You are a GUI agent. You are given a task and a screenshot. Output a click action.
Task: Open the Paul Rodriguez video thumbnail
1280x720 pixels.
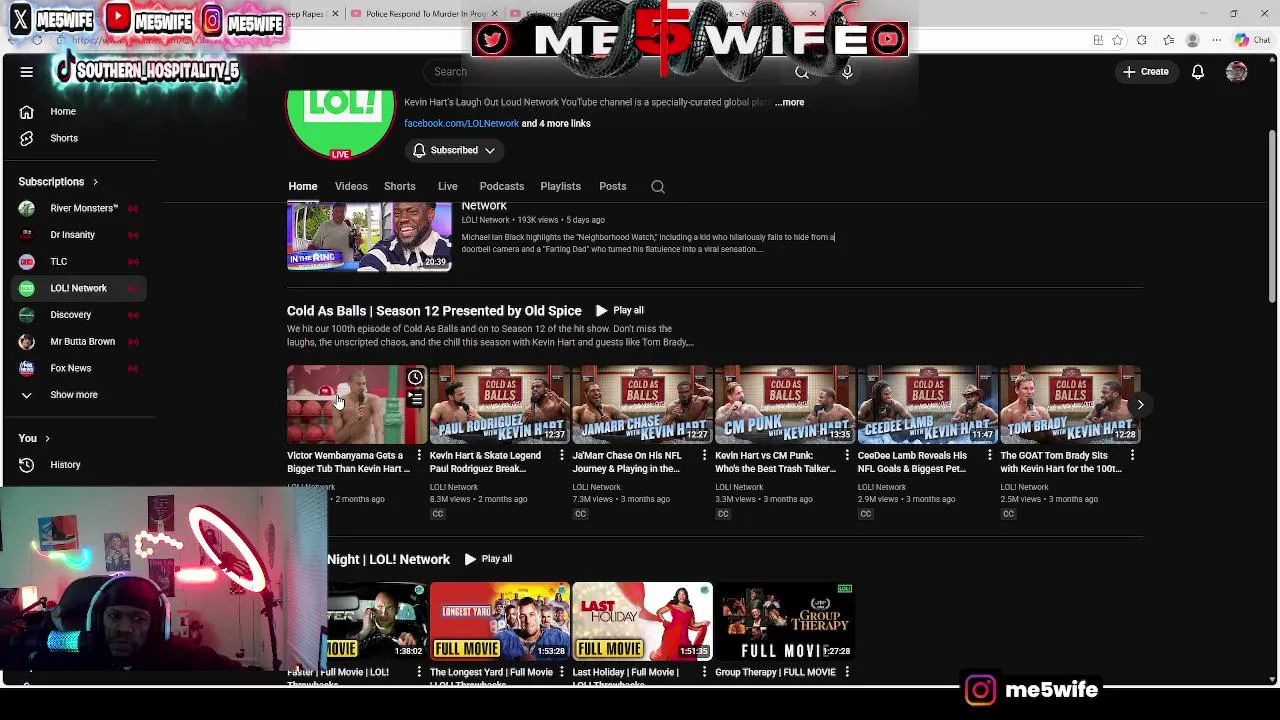click(x=499, y=405)
